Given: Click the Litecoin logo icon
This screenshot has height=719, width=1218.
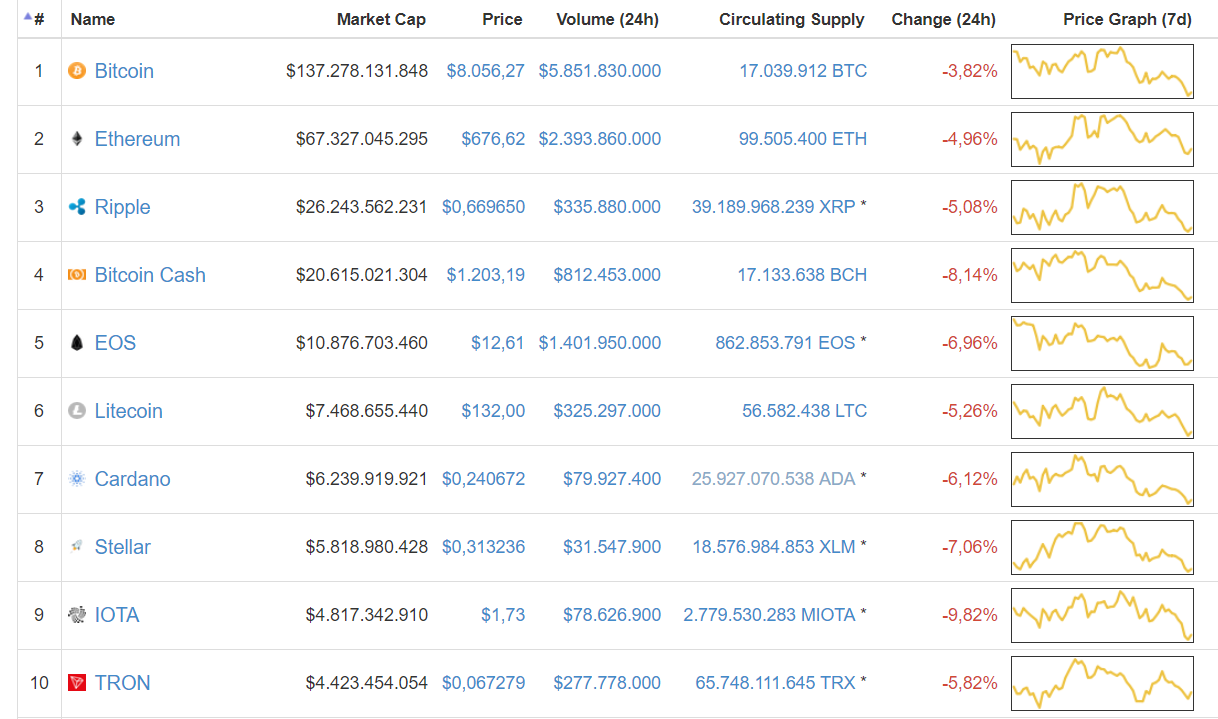Looking at the screenshot, I should point(77,411).
